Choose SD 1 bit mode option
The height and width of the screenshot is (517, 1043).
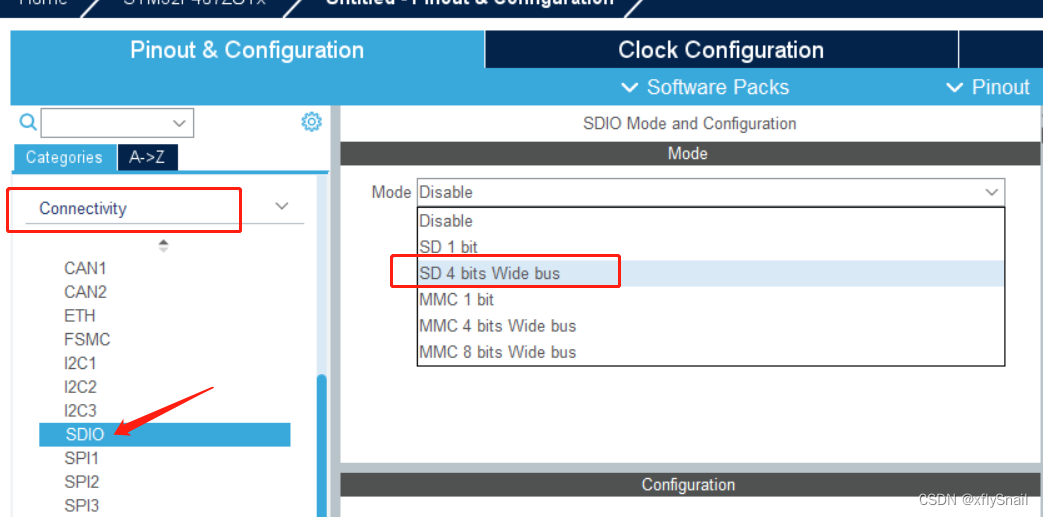click(448, 247)
